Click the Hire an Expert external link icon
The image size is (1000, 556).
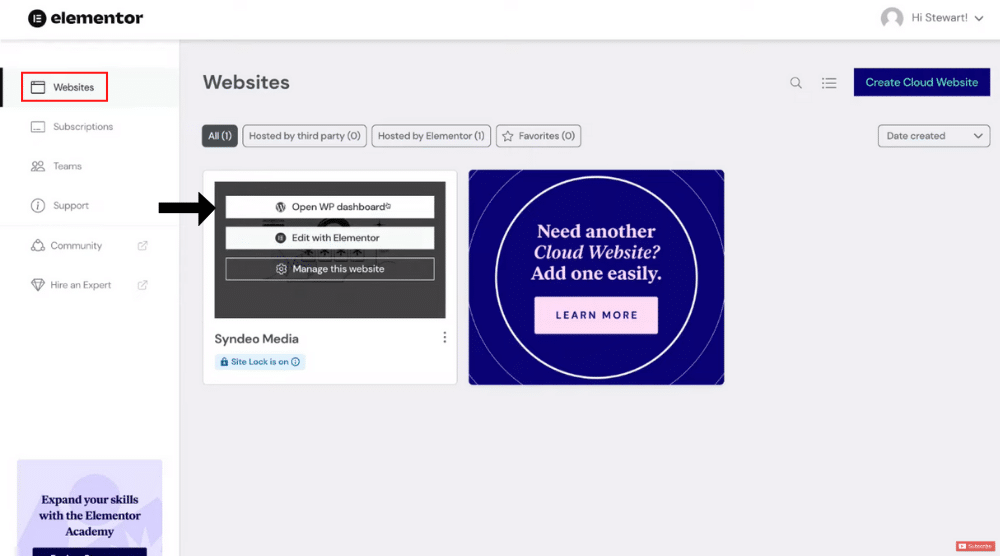[x=142, y=285]
